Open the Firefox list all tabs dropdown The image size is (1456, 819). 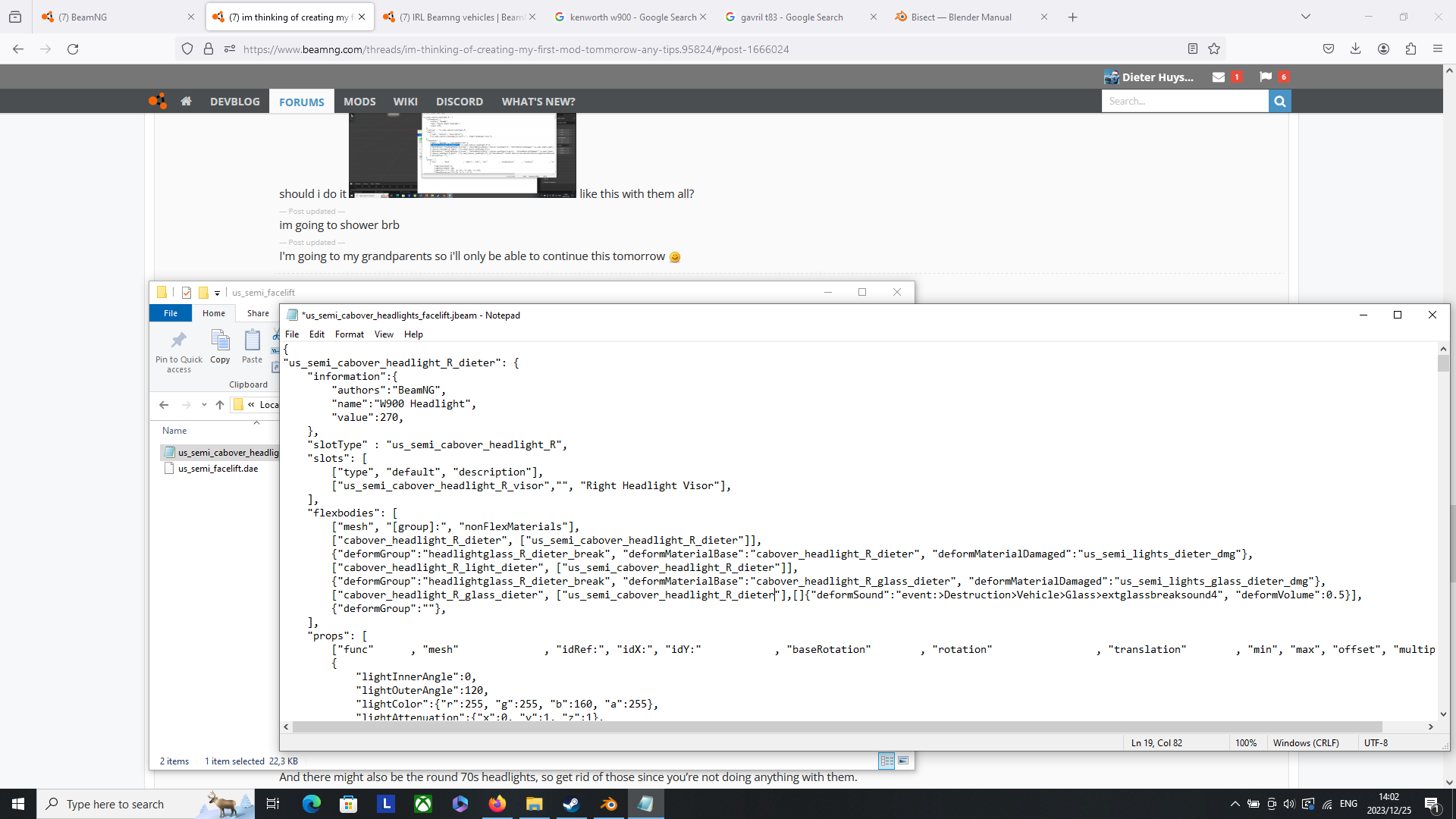1305,17
